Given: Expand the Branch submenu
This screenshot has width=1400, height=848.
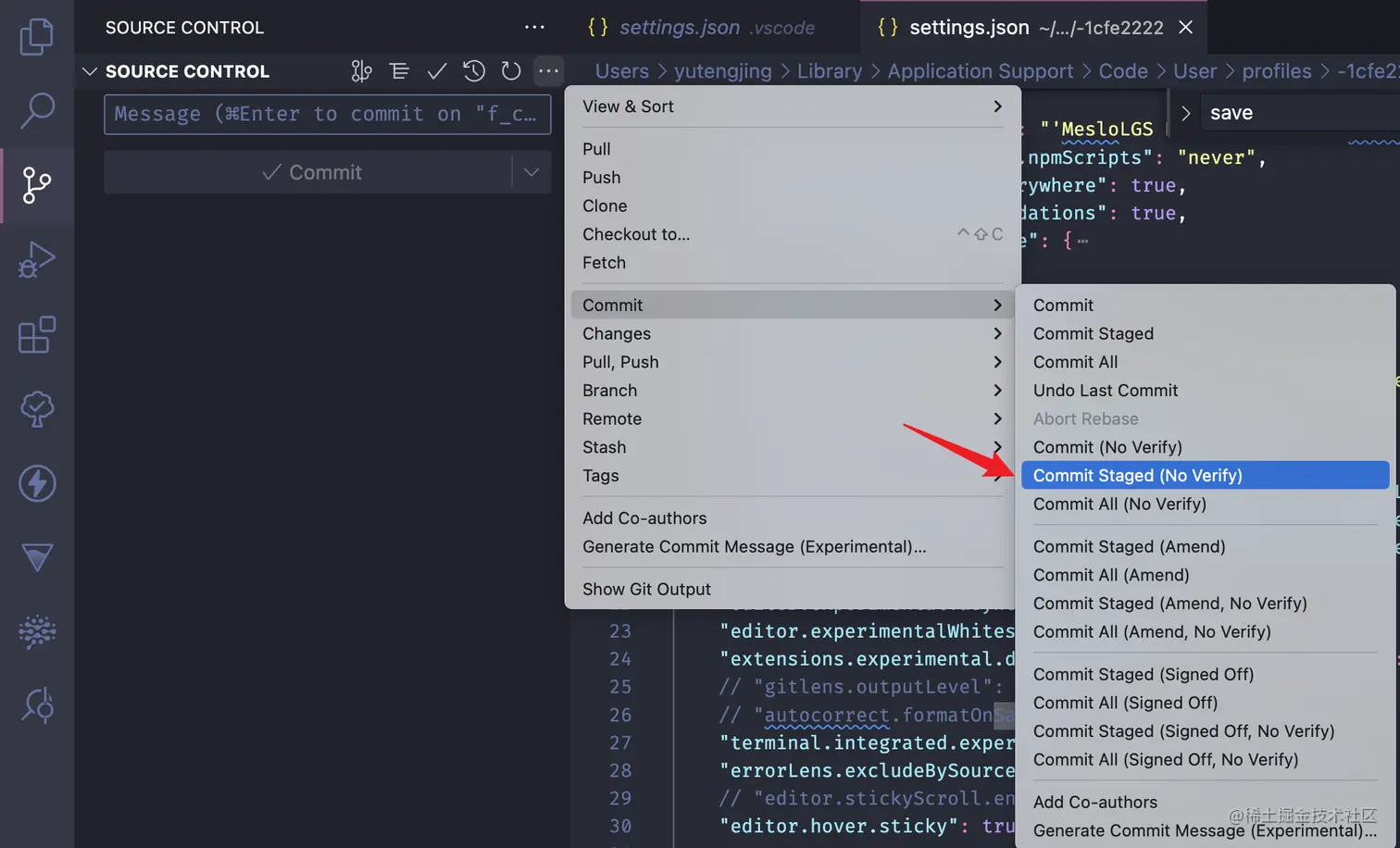Looking at the screenshot, I should 792,391.
